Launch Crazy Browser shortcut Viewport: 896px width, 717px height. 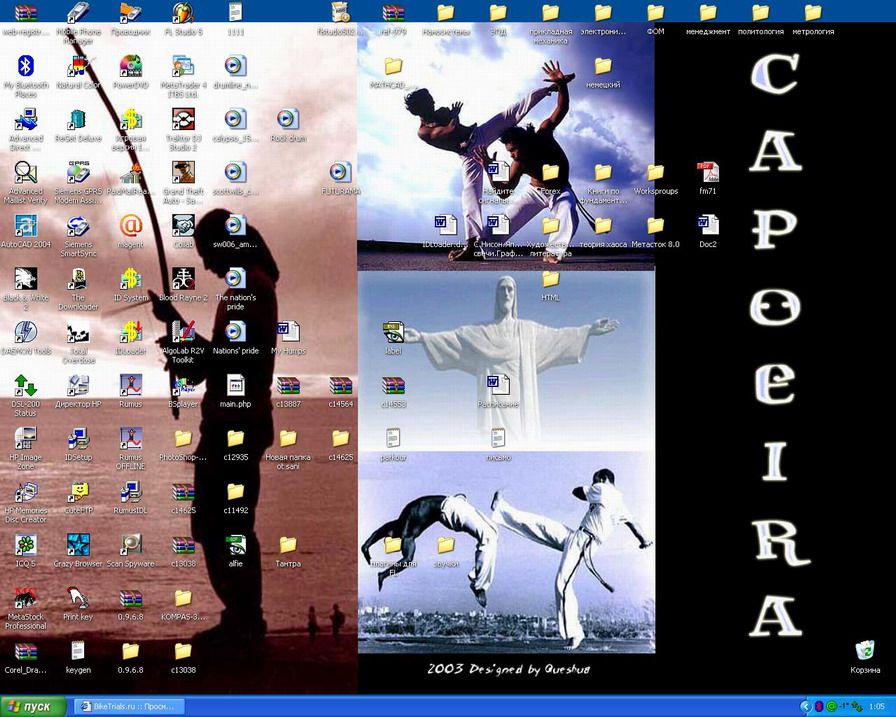coord(78,546)
